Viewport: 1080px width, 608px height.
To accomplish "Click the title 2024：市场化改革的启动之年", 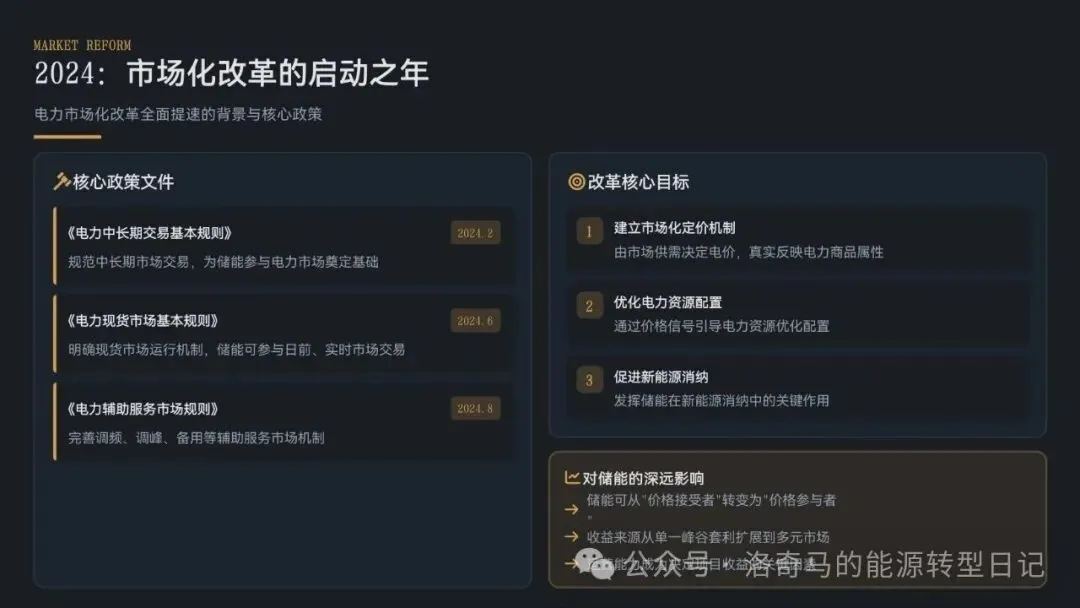I will [x=231, y=73].
